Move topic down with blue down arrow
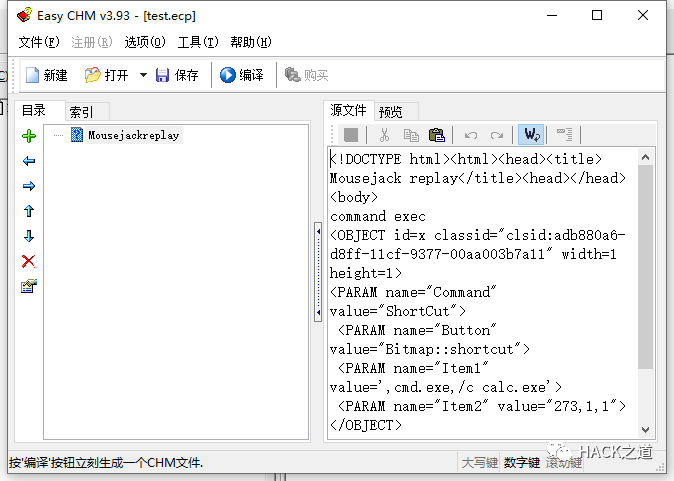The width and height of the screenshot is (674, 481). pos(29,236)
